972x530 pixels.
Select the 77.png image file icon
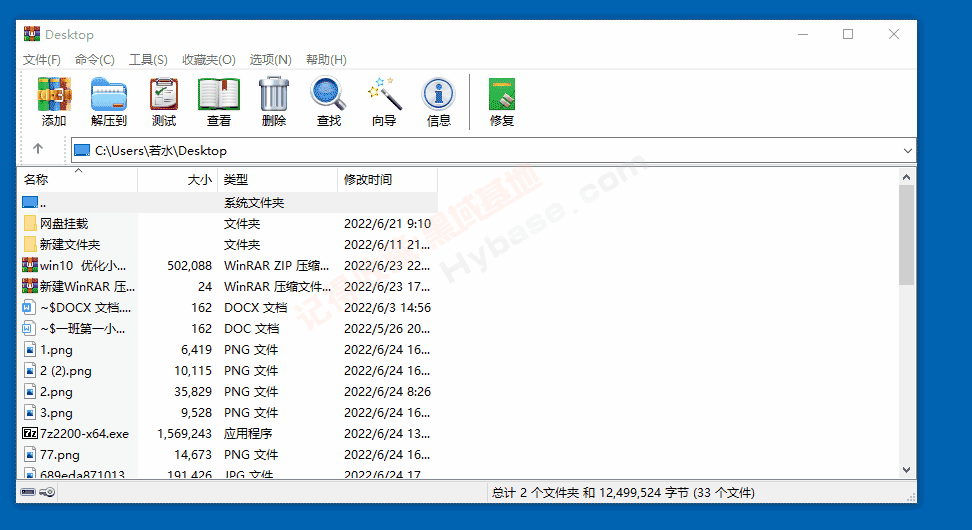click(x=29, y=454)
